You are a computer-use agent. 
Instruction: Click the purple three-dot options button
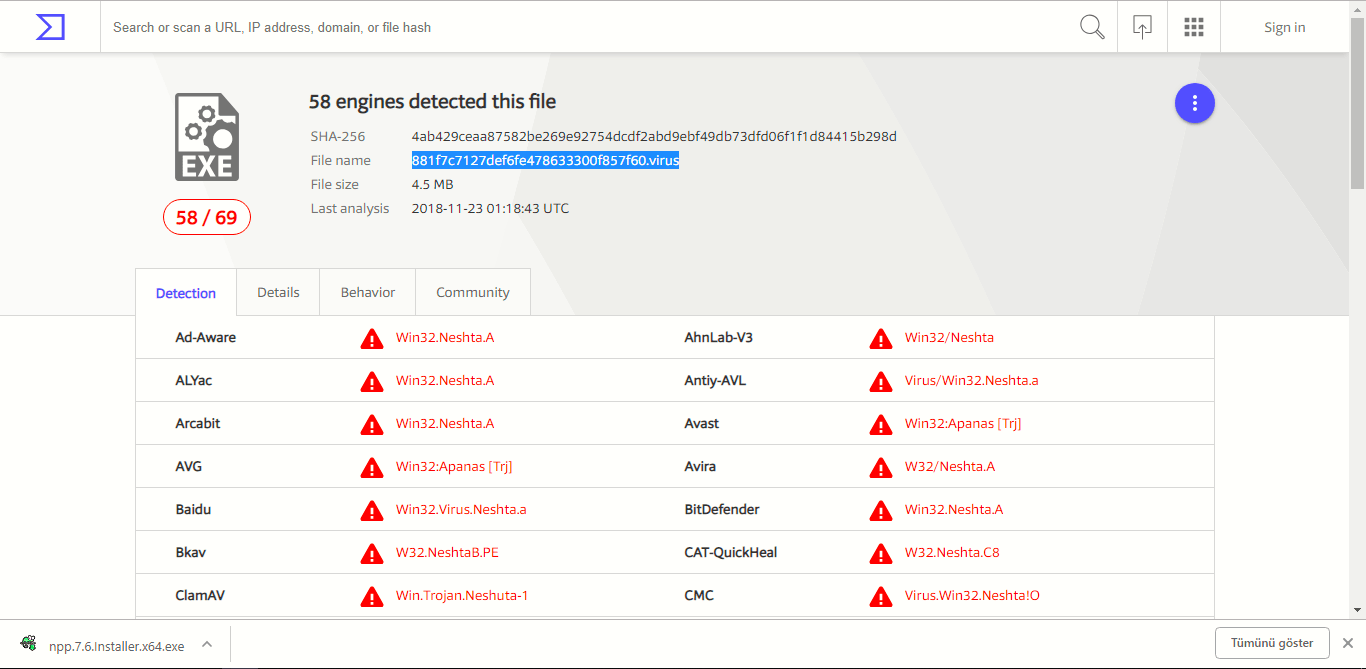click(x=1194, y=103)
